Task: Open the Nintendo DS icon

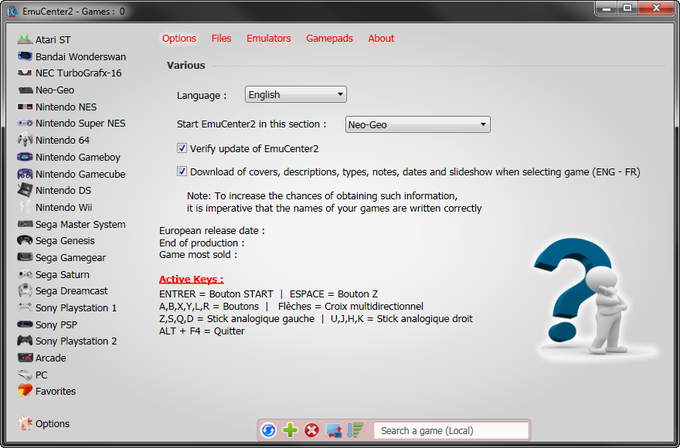Action: [x=25, y=190]
